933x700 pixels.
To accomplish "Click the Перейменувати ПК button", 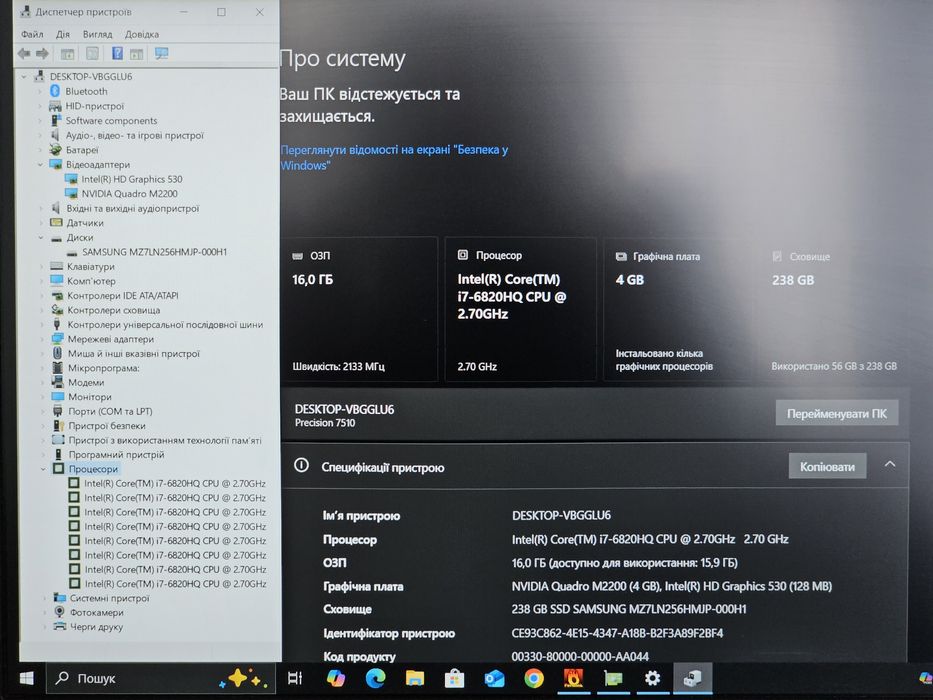I will (837, 414).
